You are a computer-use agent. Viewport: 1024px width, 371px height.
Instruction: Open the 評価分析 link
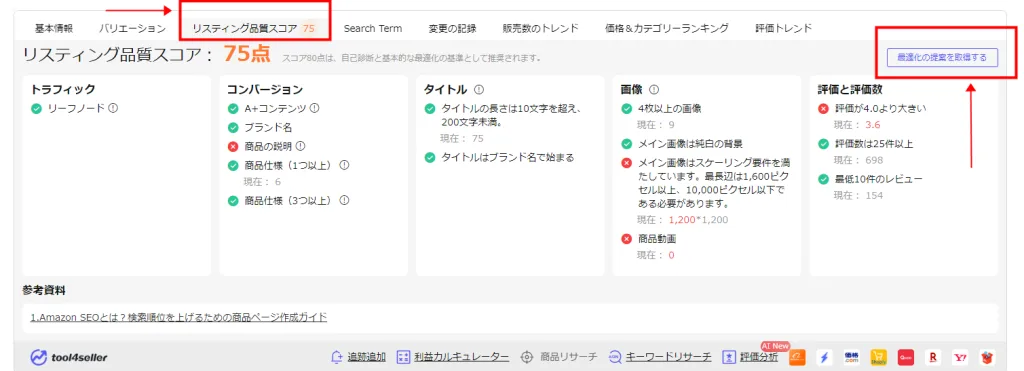coord(759,357)
